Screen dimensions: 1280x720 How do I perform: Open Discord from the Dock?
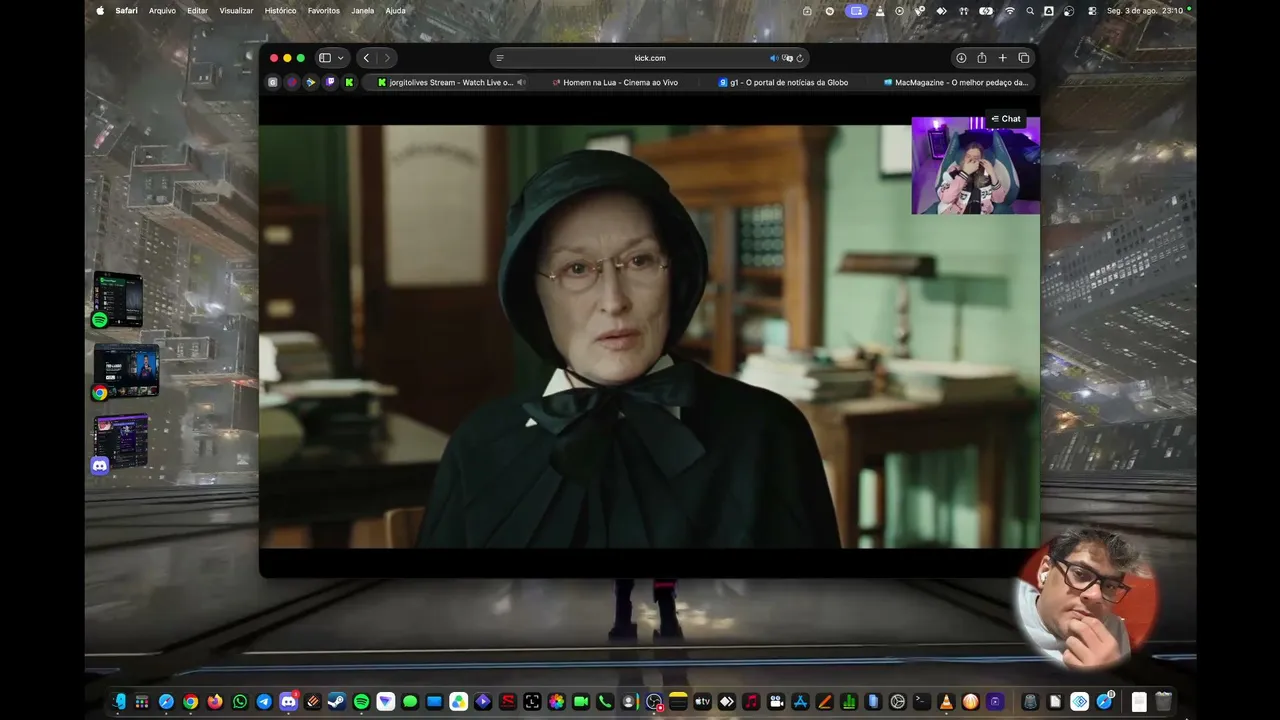click(x=288, y=702)
